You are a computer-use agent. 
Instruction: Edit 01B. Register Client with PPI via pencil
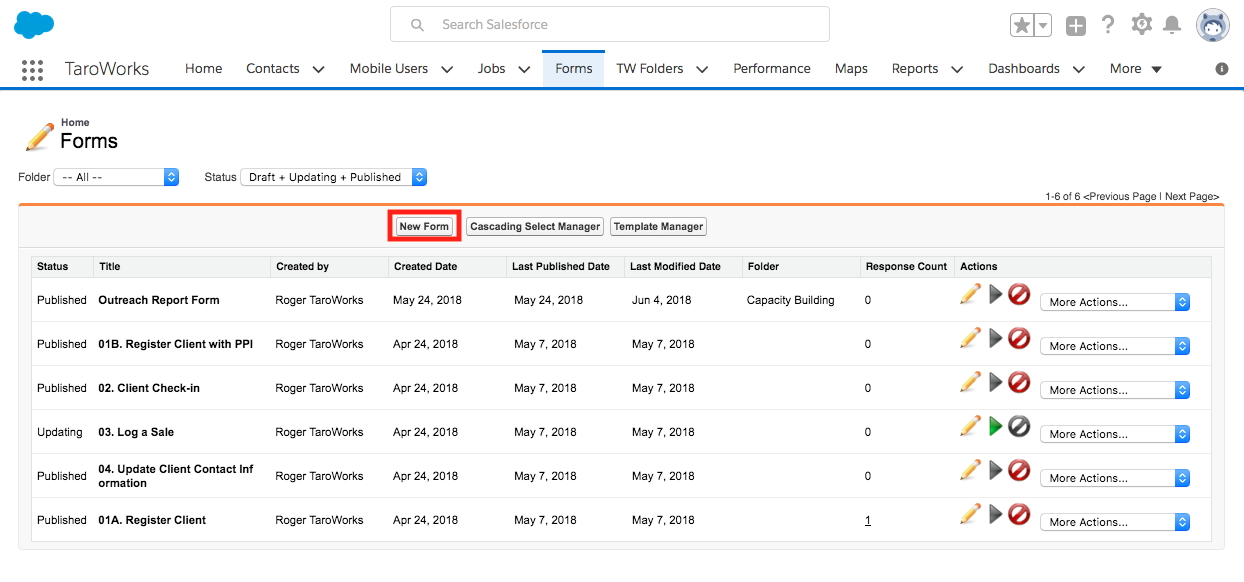point(970,338)
